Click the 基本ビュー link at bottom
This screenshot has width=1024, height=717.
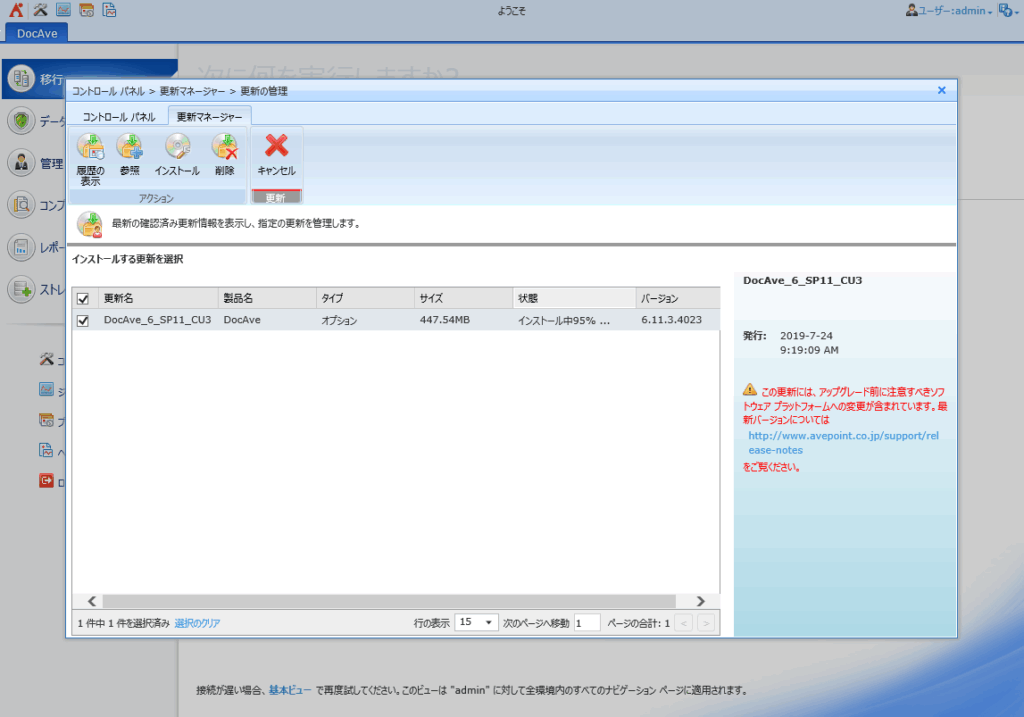(290, 690)
